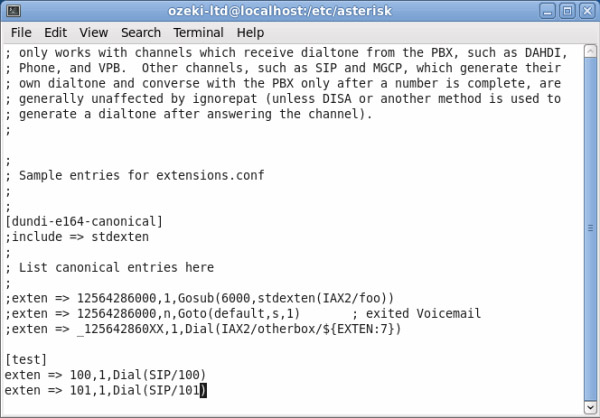Place cursor on the [test] context line
Viewport: 600px width, 418px height.
(26, 359)
